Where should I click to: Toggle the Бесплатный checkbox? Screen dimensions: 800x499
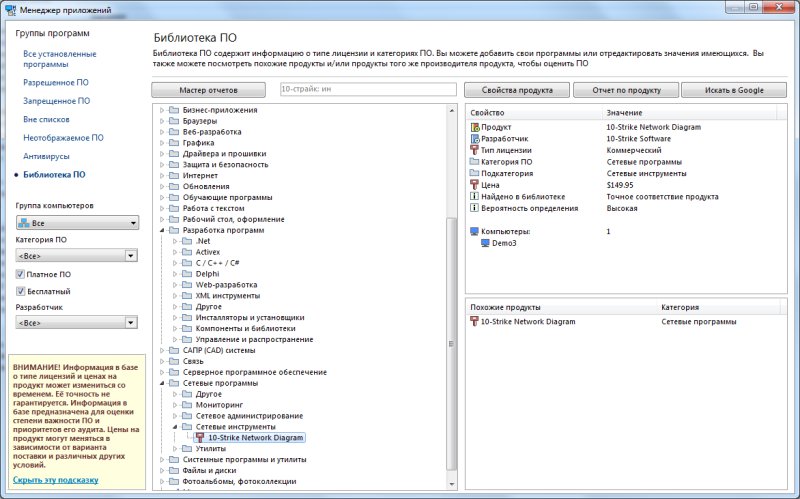[x=20, y=291]
